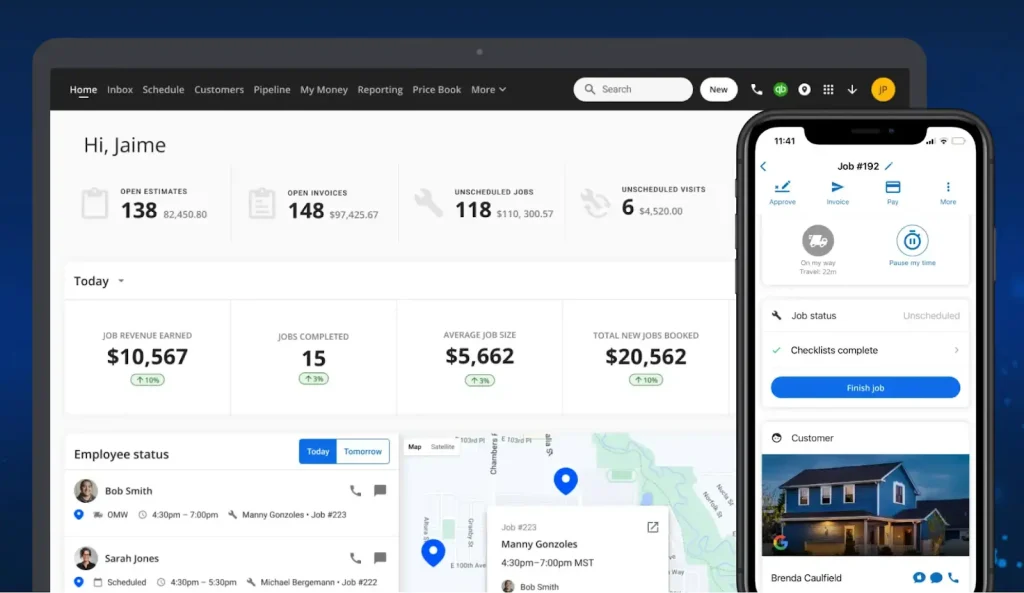The width and height of the screenshot is (1024, 593).
Task: Click the Search input field
Action: coord(633,89)
